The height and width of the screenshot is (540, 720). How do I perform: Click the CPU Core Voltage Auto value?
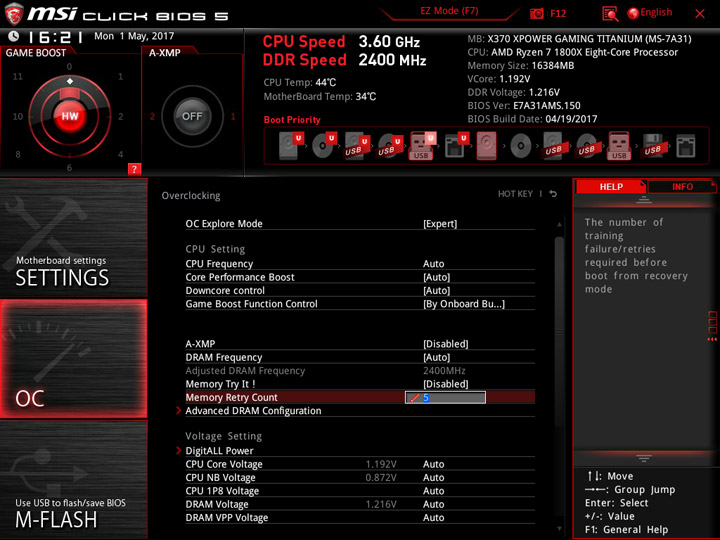433,464
